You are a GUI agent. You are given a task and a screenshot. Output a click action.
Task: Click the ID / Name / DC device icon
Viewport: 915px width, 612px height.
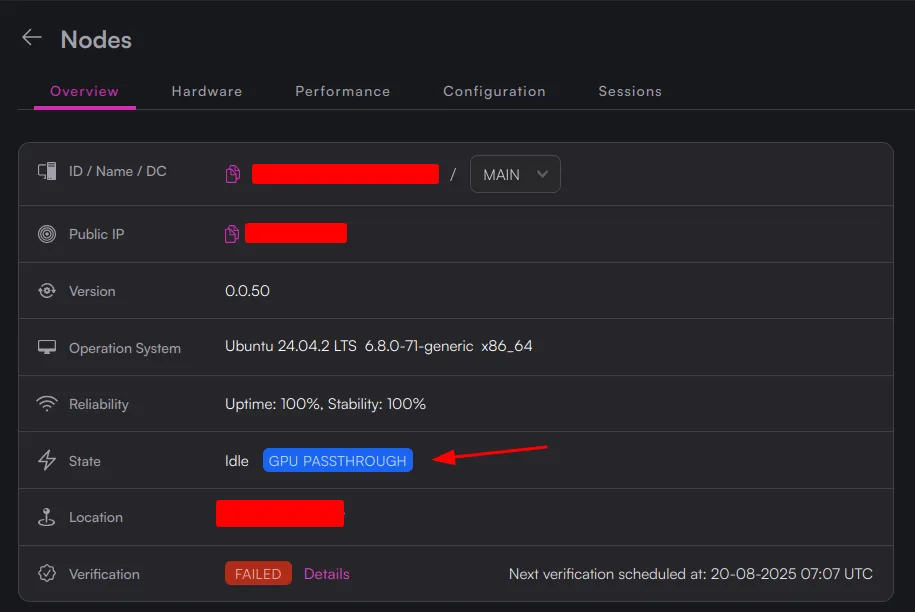[x=47, y=171]
